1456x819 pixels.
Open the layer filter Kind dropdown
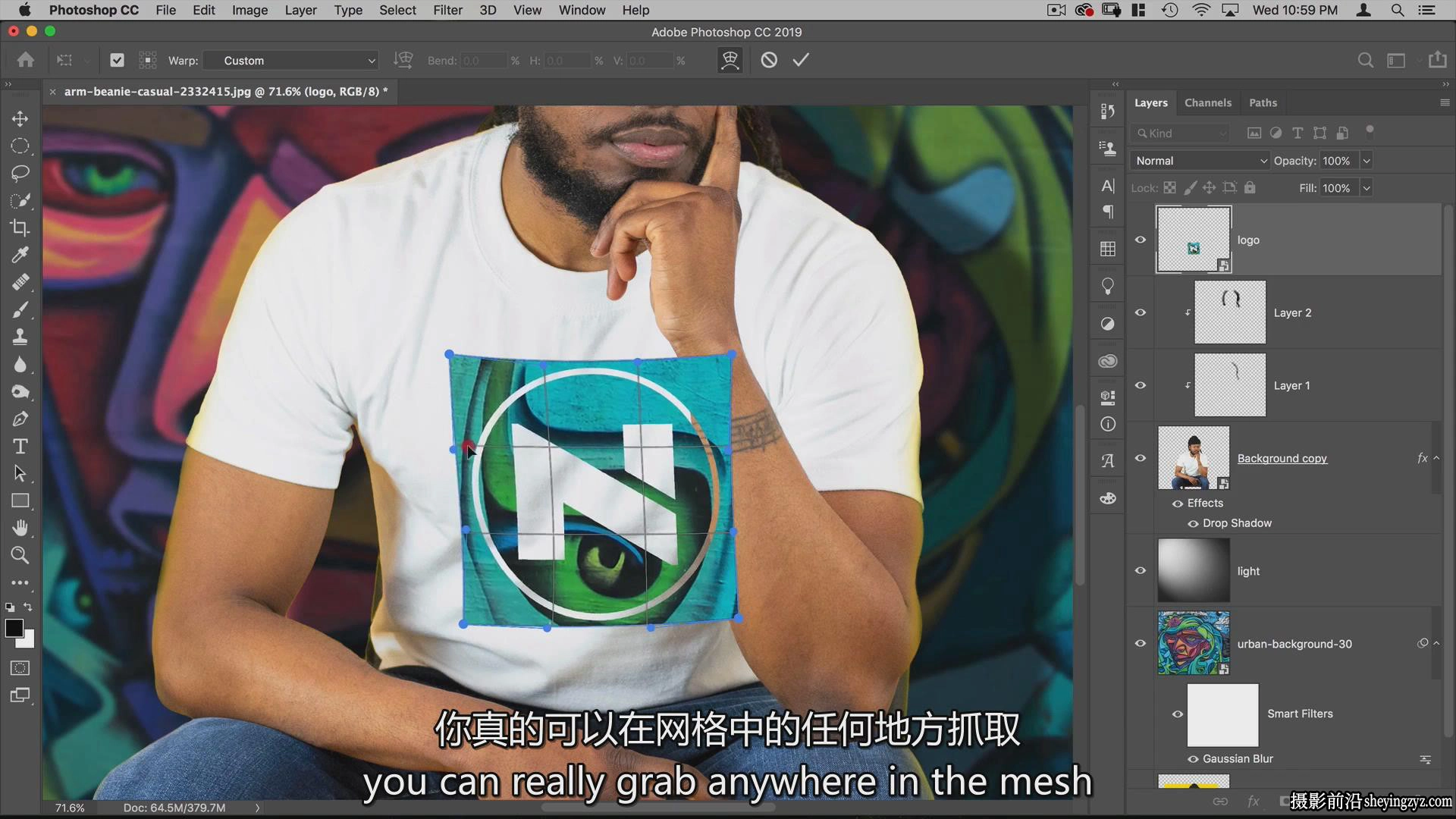click(x=1180, y=133)
